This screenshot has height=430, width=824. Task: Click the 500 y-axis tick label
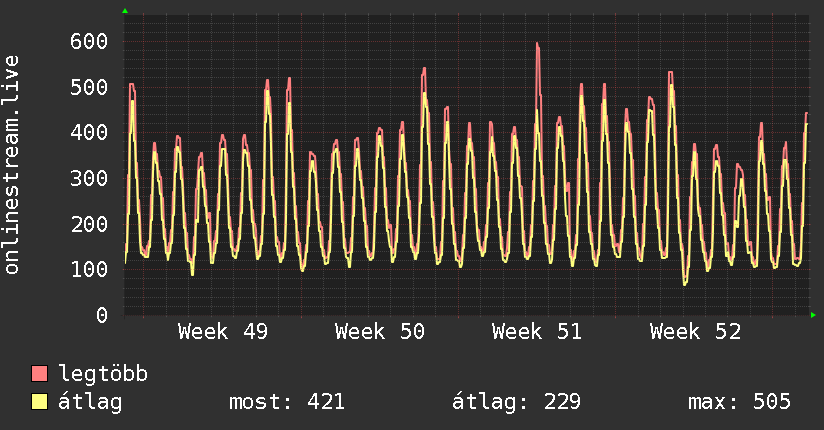[89, 87]
